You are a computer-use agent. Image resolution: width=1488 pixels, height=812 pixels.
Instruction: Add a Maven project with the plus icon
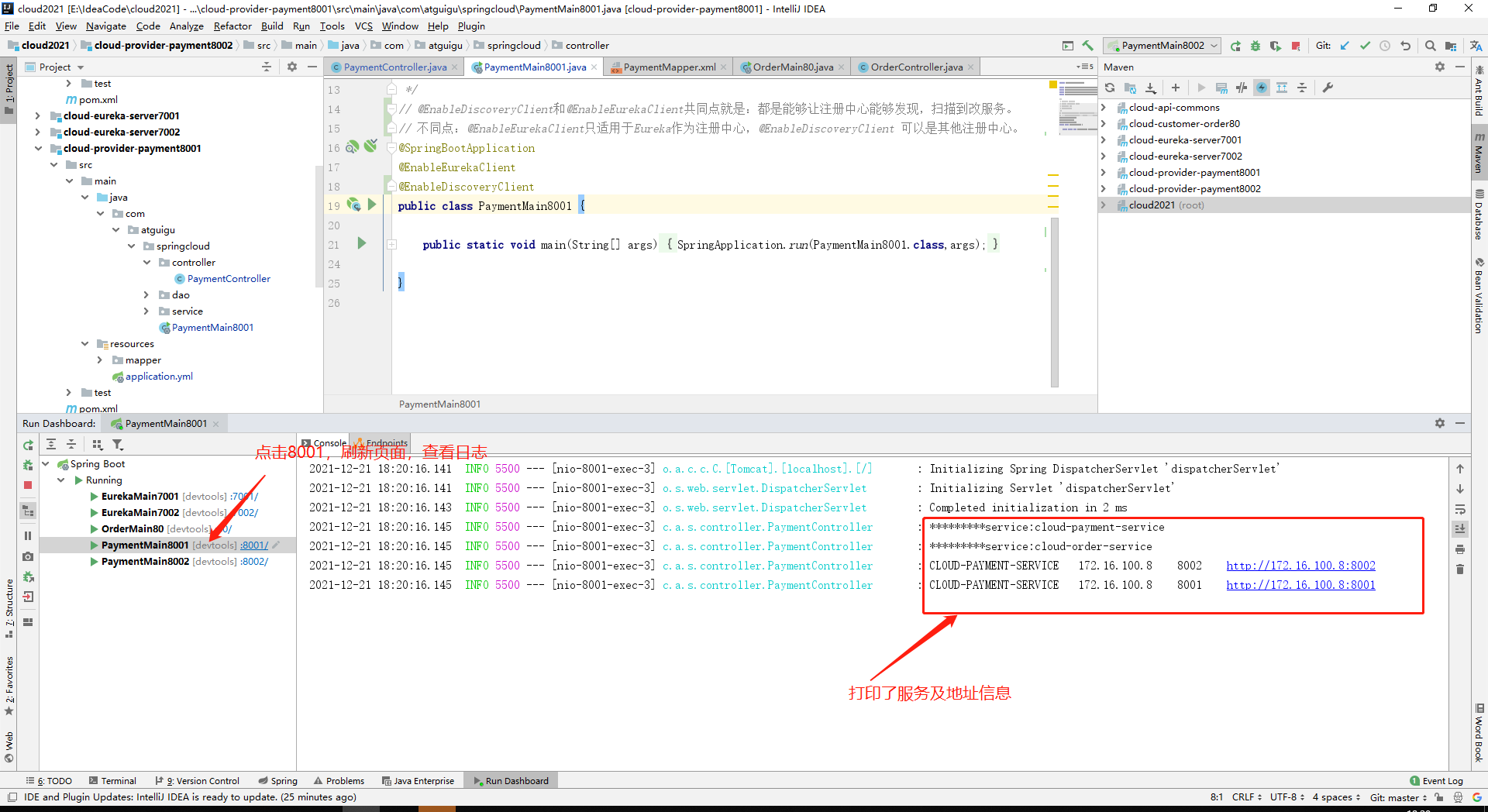pos(1176,88)
